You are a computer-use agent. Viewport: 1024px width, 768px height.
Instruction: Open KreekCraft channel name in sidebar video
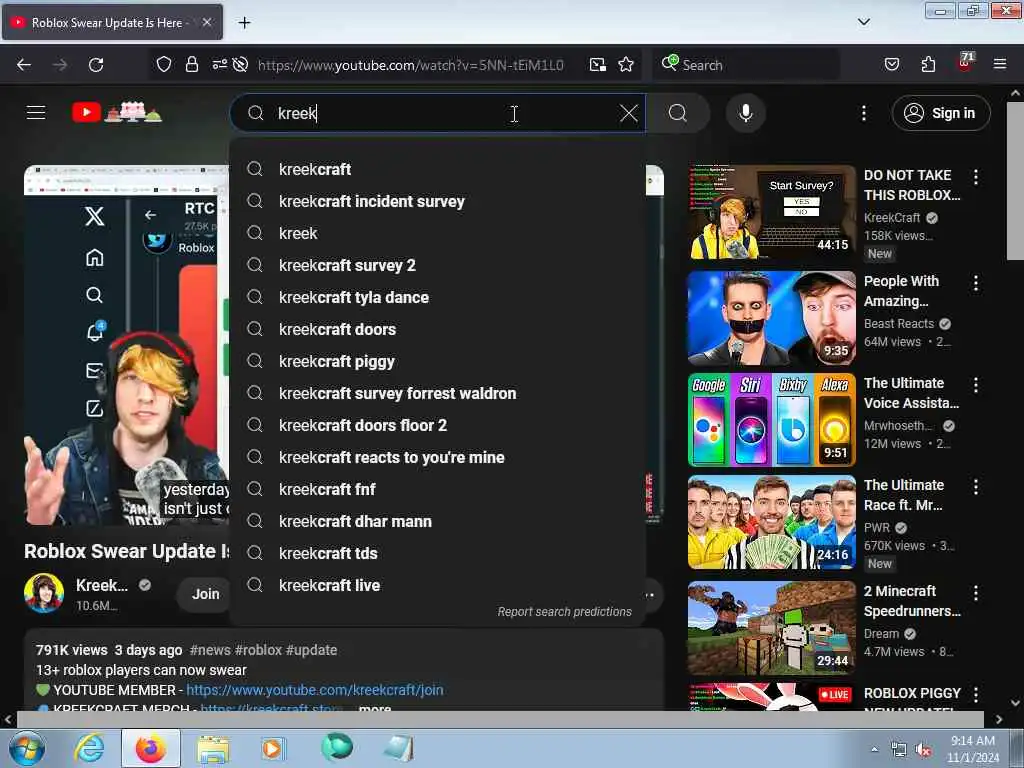891,217
